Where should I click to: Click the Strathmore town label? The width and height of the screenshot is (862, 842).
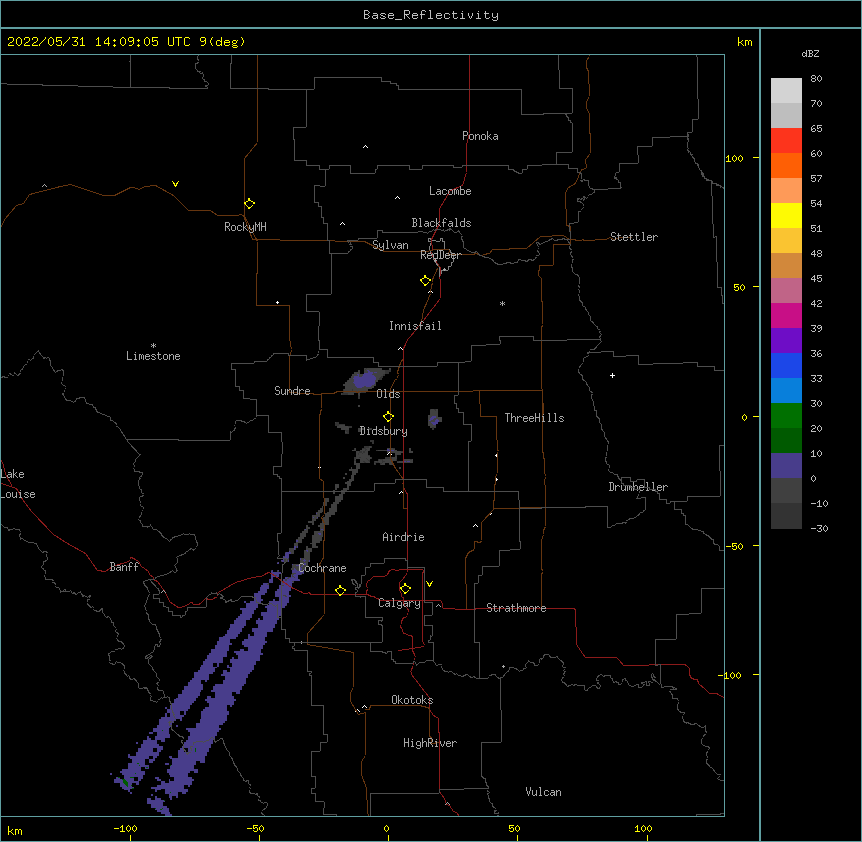[516, 608]
